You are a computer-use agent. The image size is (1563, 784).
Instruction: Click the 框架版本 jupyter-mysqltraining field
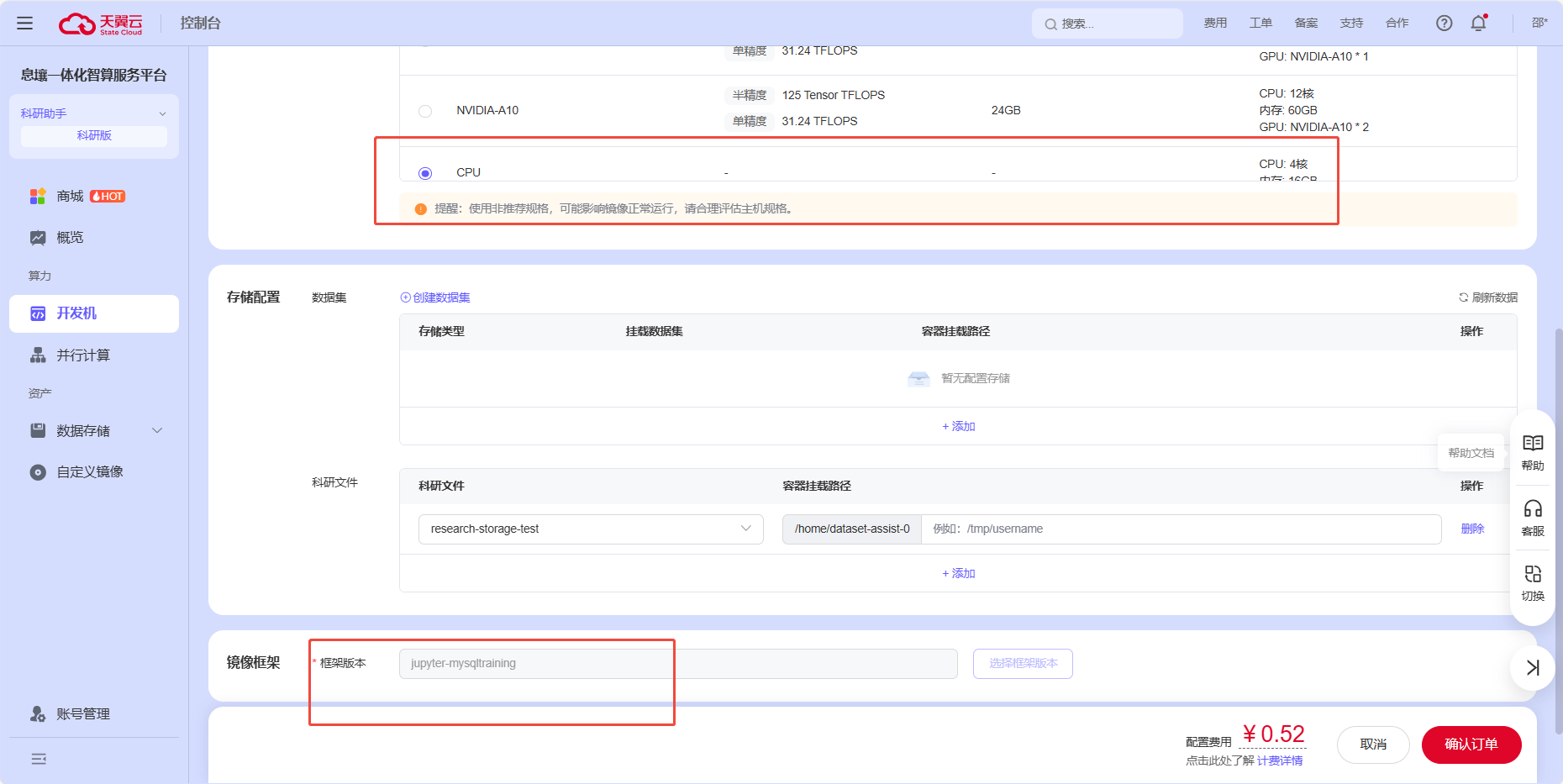coord(678,664)
